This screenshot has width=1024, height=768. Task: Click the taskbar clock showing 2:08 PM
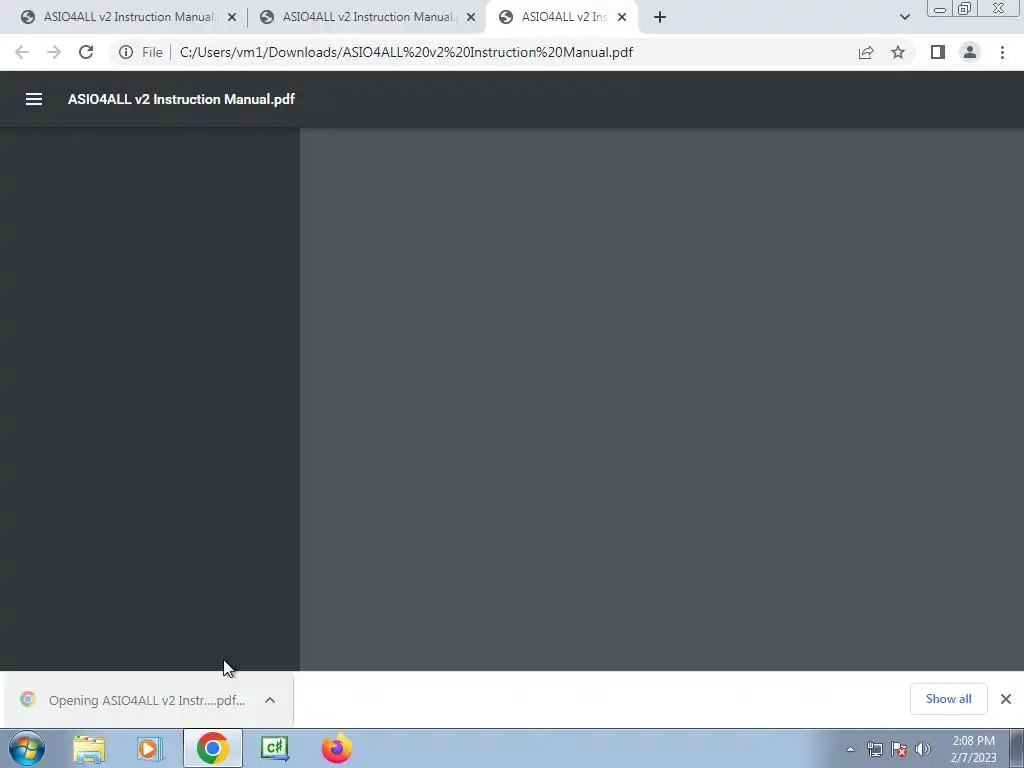[973, 749]
